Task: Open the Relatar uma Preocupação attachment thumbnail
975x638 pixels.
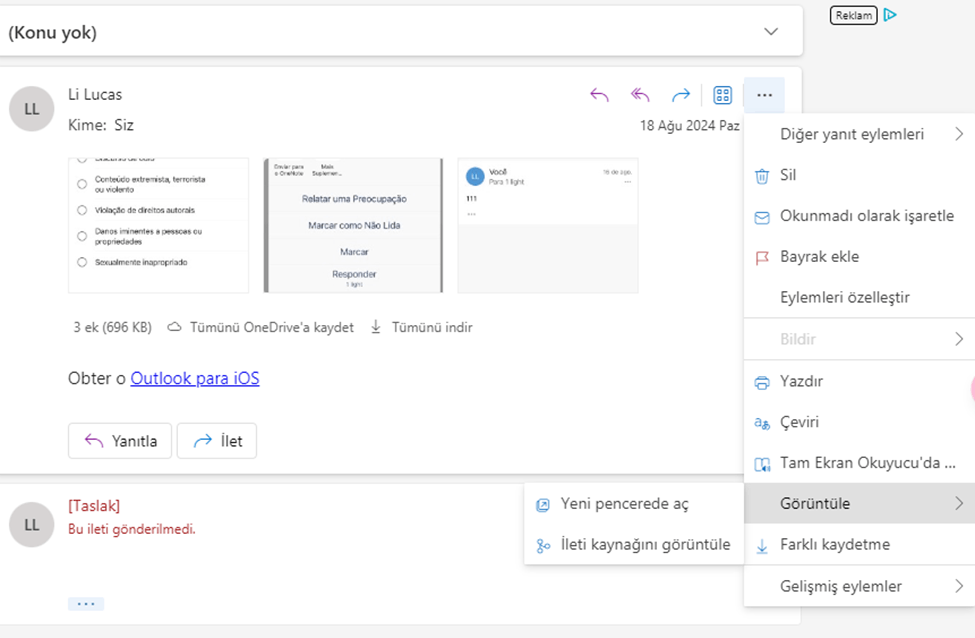Action: (353, 225)
